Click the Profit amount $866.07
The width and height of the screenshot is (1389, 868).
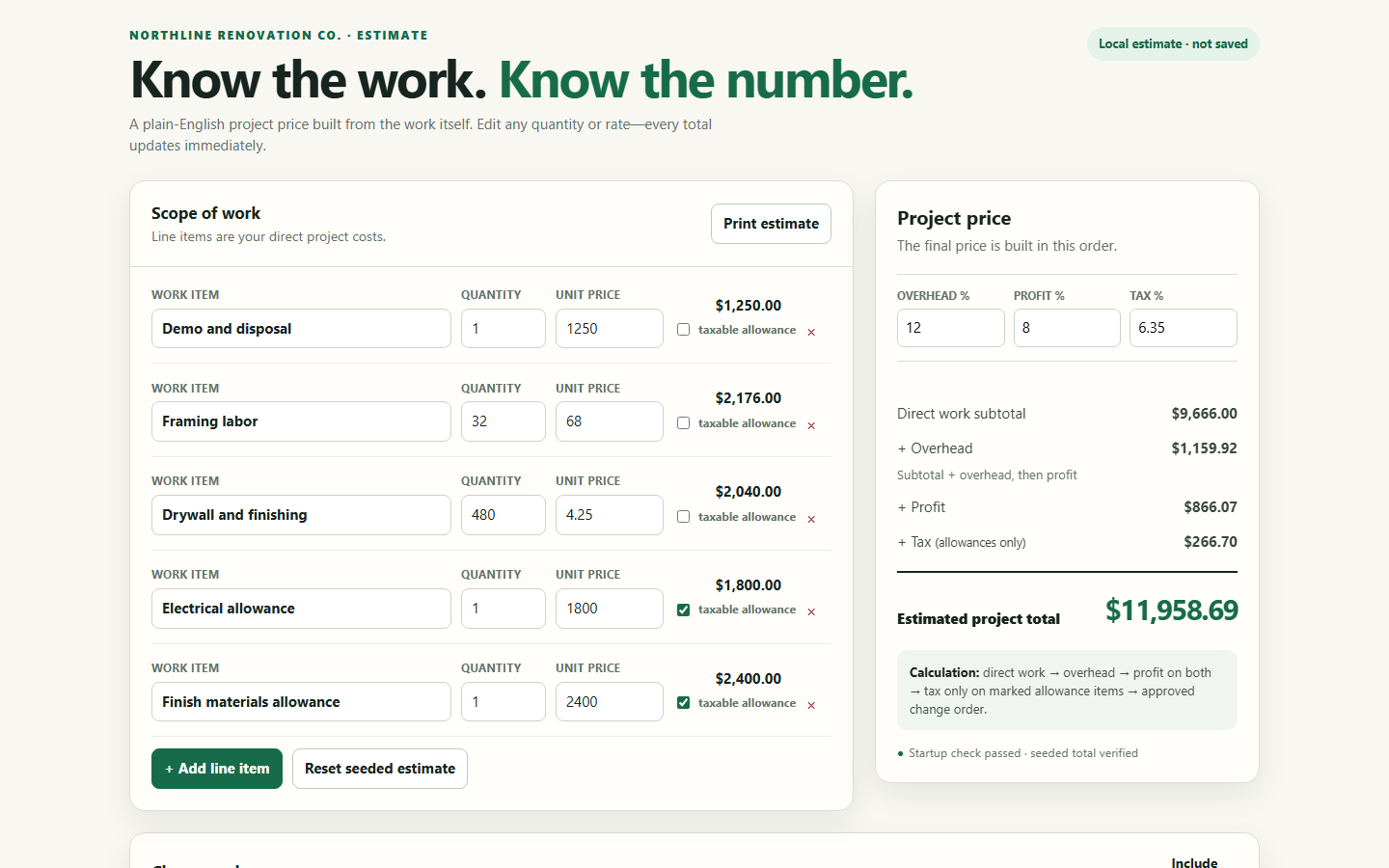pos(1211,507)
